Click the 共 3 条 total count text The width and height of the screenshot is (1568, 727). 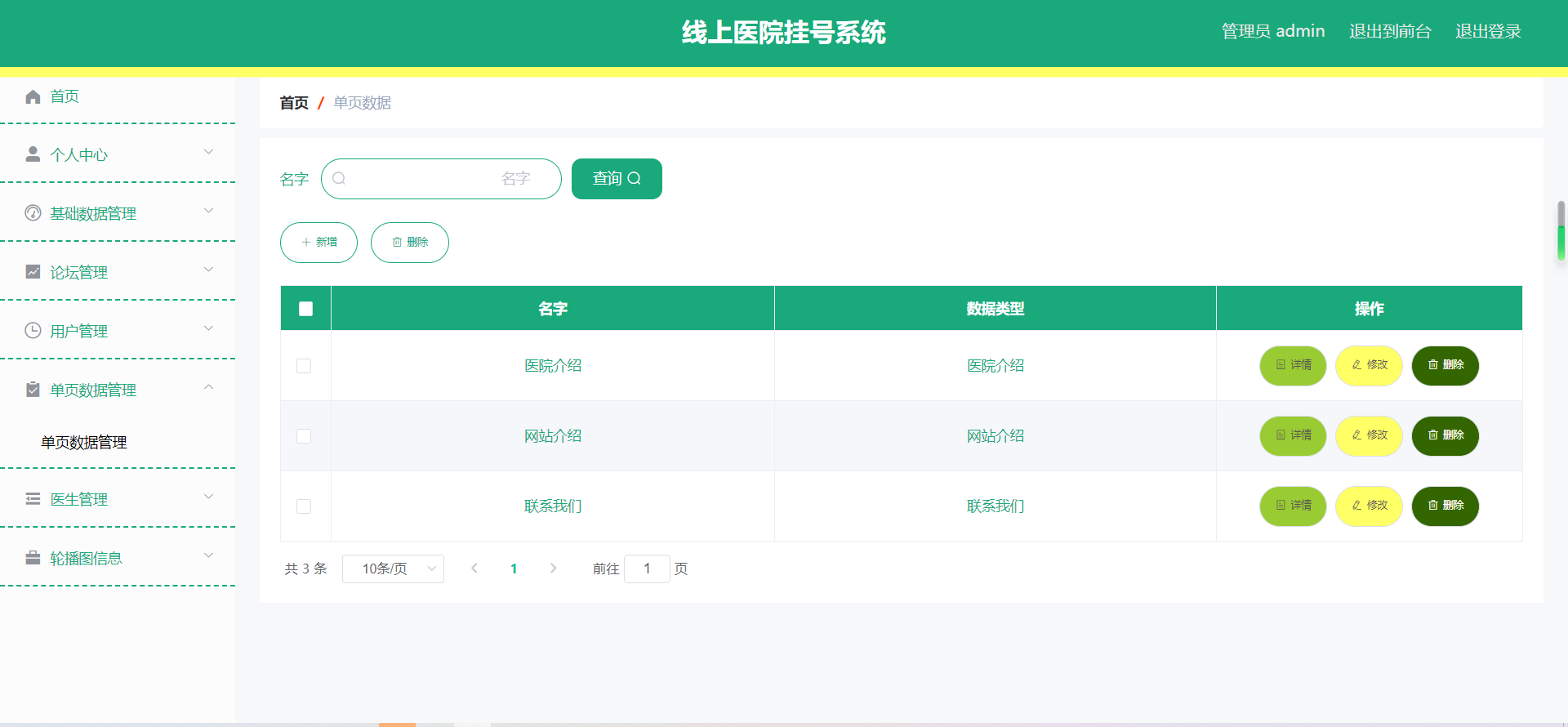tap(305, 569)
